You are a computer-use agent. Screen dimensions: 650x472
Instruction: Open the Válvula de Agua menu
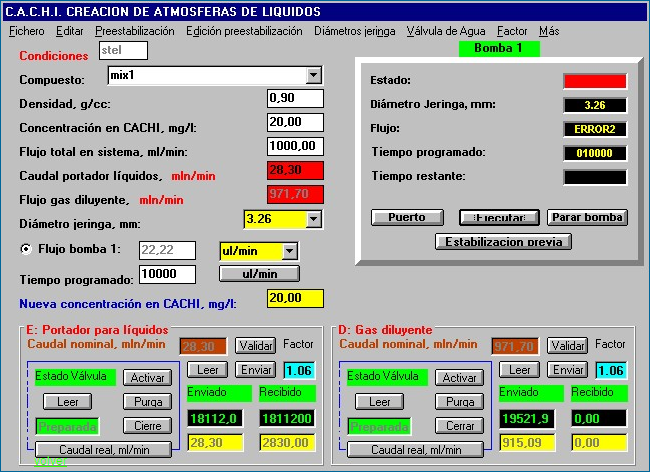(445, 31)
